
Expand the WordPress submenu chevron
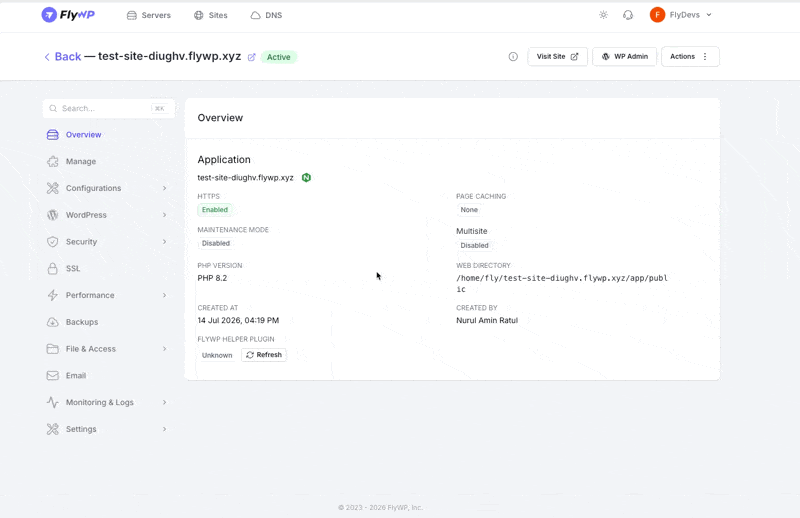click(164, 215)
